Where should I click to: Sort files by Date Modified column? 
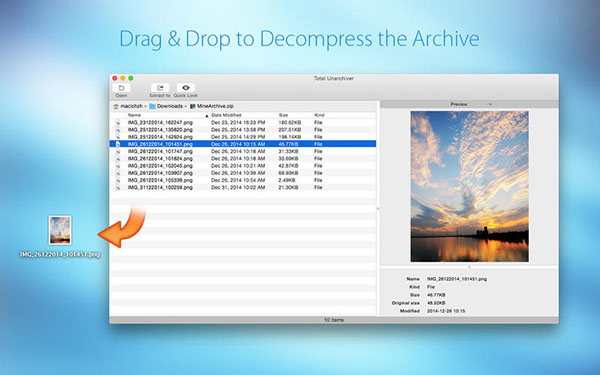226,115
